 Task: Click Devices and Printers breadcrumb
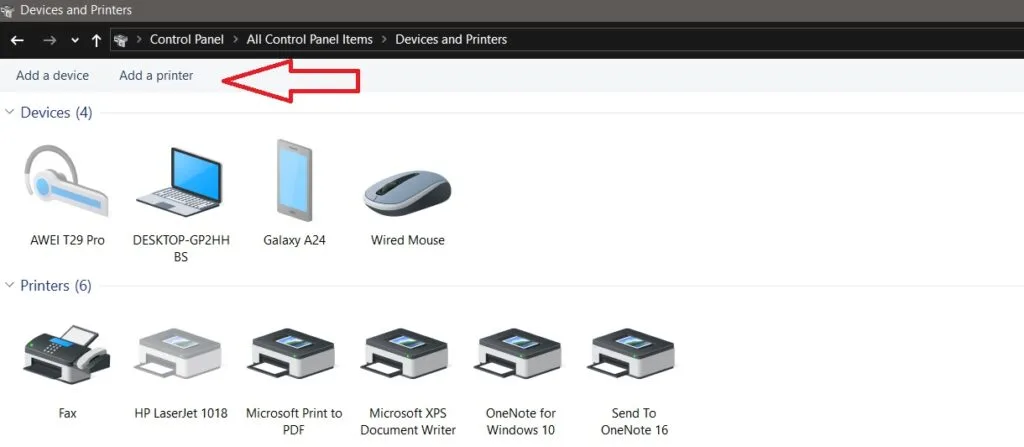click(451, 39)
